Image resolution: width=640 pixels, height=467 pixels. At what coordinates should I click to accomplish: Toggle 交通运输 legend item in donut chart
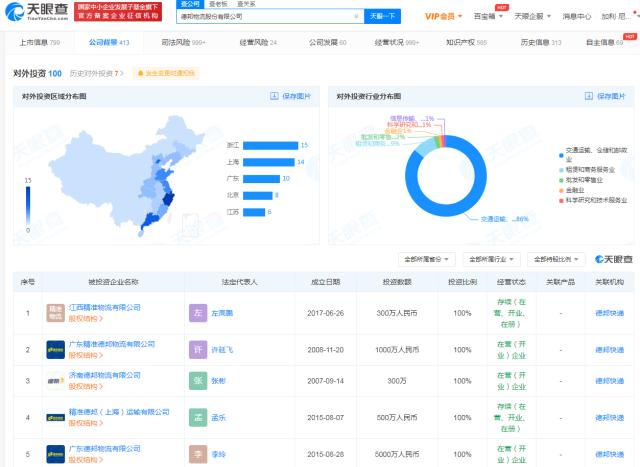tap(593, 154)
